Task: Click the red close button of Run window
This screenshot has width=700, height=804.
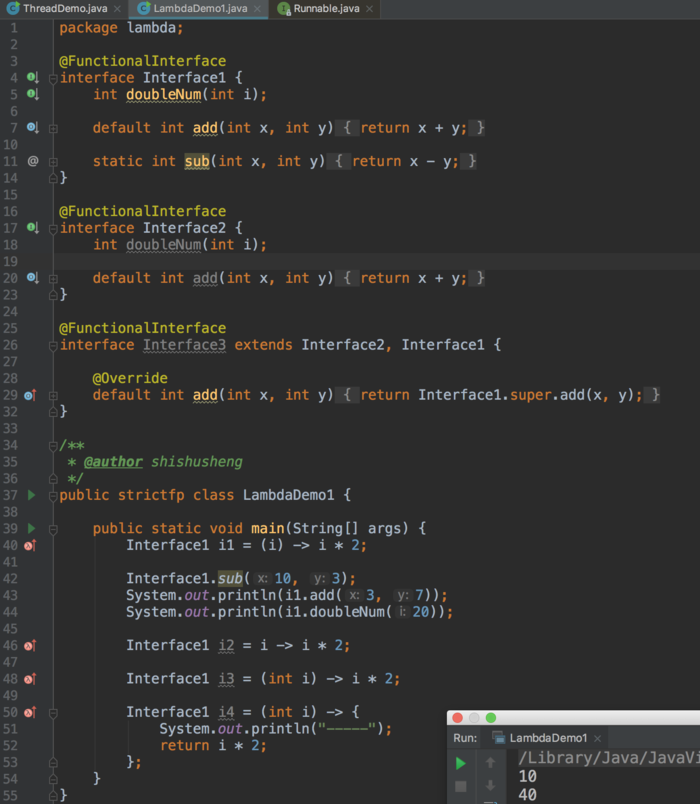Action: tap(457, 718)
